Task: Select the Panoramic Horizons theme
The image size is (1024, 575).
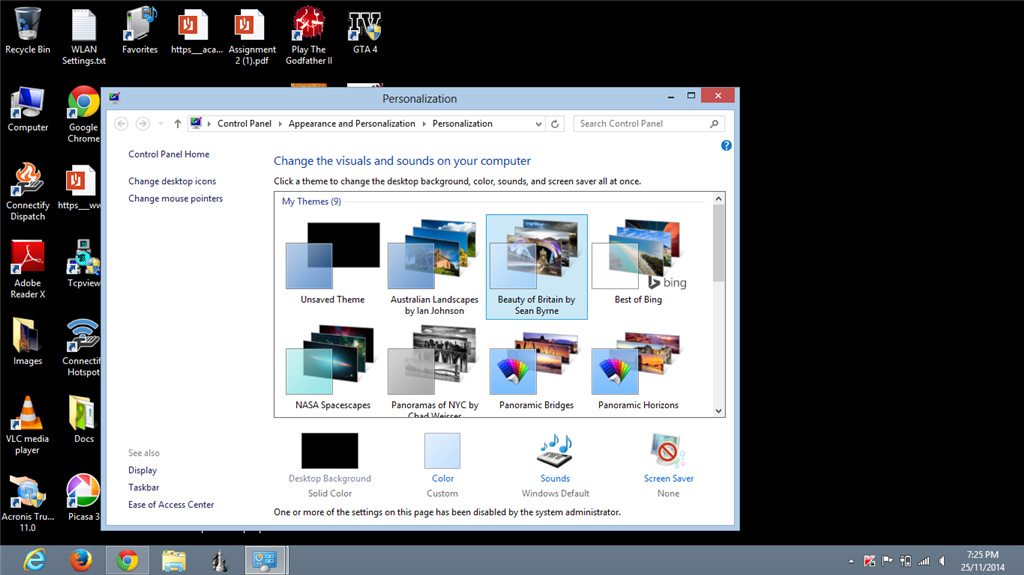Action: click(x=638, y=368)
